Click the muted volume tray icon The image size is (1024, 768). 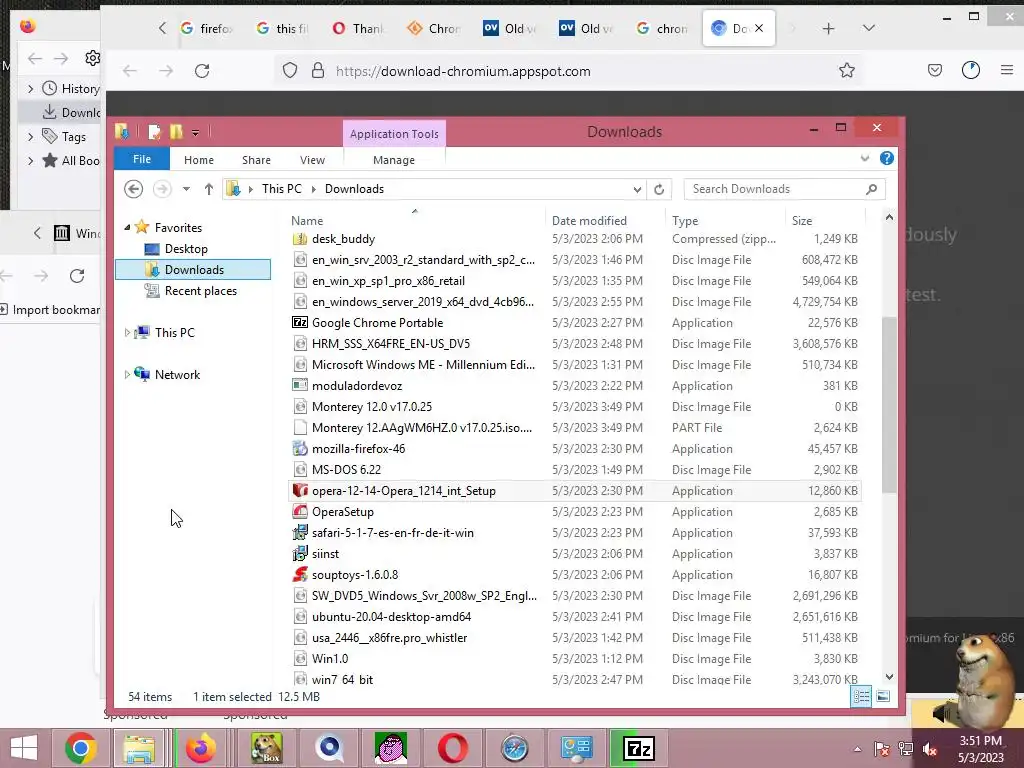pyautogui.click(x=929, y=749)
